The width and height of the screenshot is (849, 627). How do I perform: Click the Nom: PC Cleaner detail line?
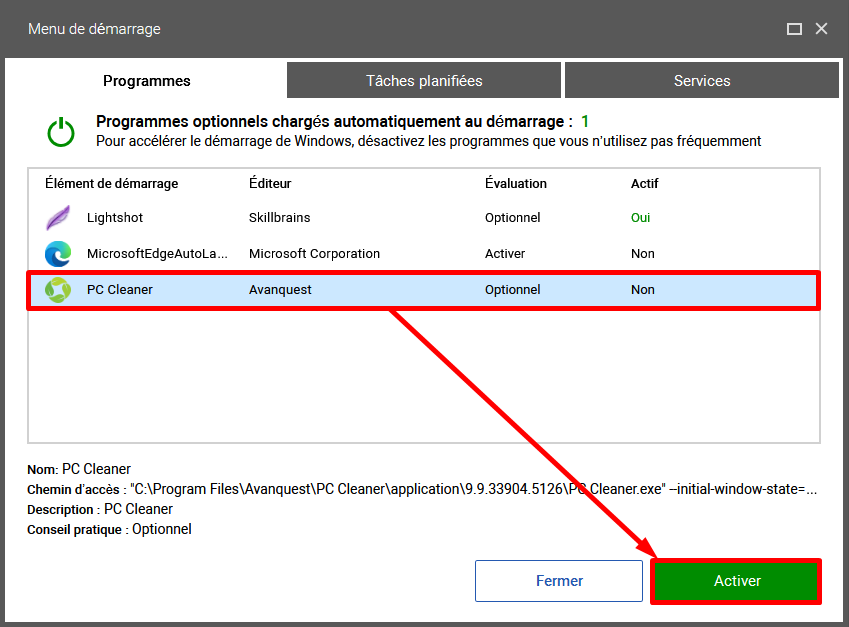pyautogui.click(x=79, y=469)
